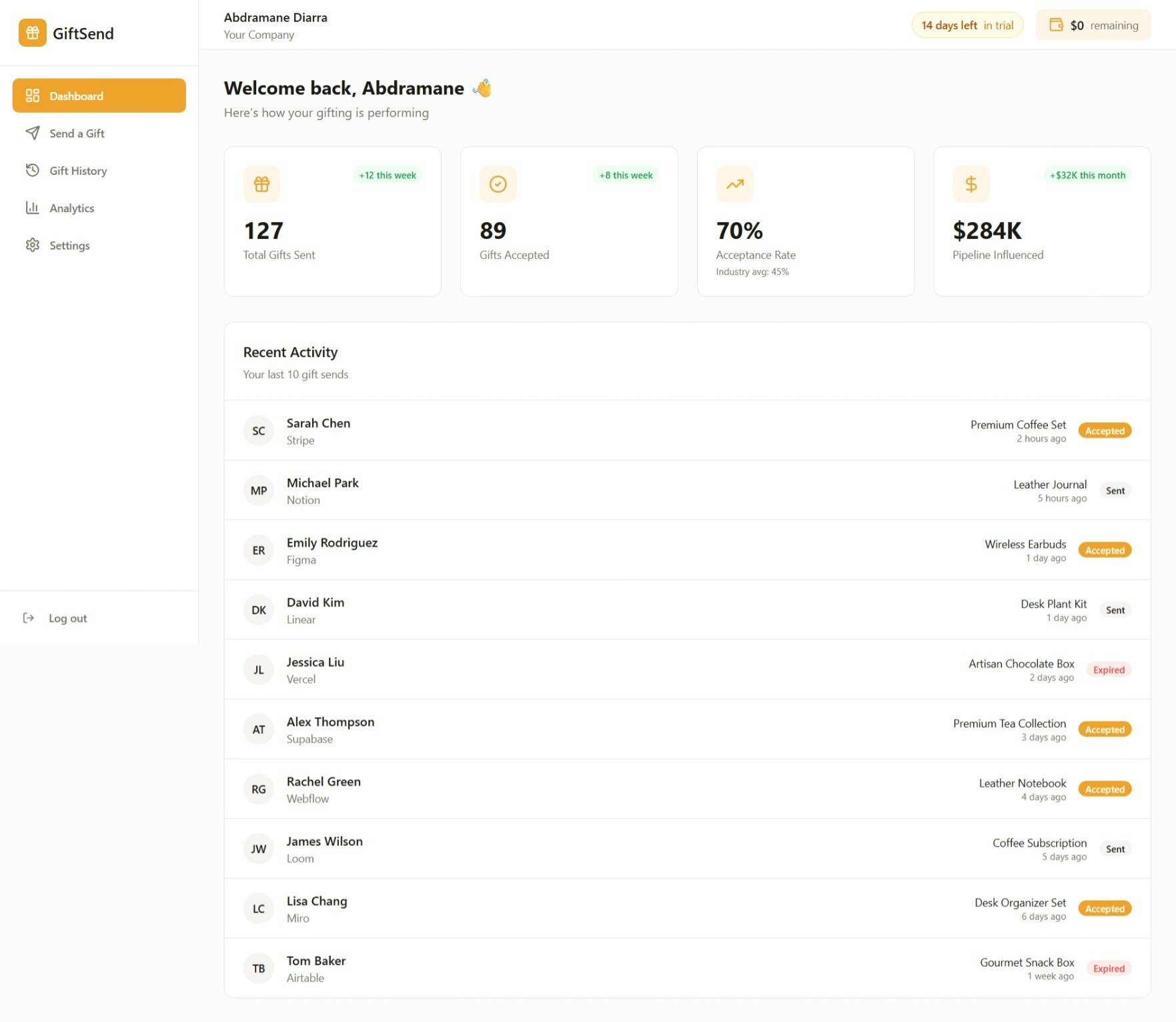The height and width of the screenshot is (1022, 1176).
Task: Click the wallet icon by $0 remaining
Action: click(1056, 25)
